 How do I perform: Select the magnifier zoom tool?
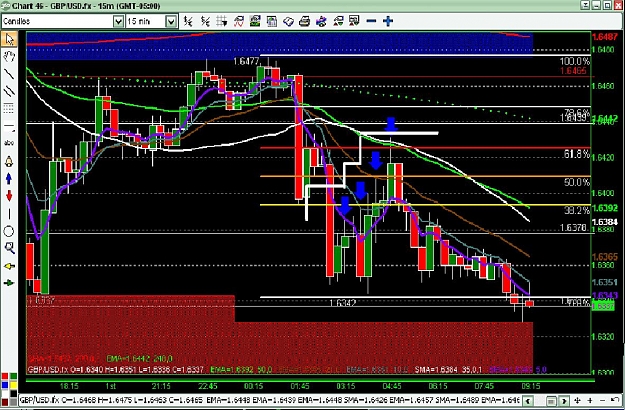[9, 248]
